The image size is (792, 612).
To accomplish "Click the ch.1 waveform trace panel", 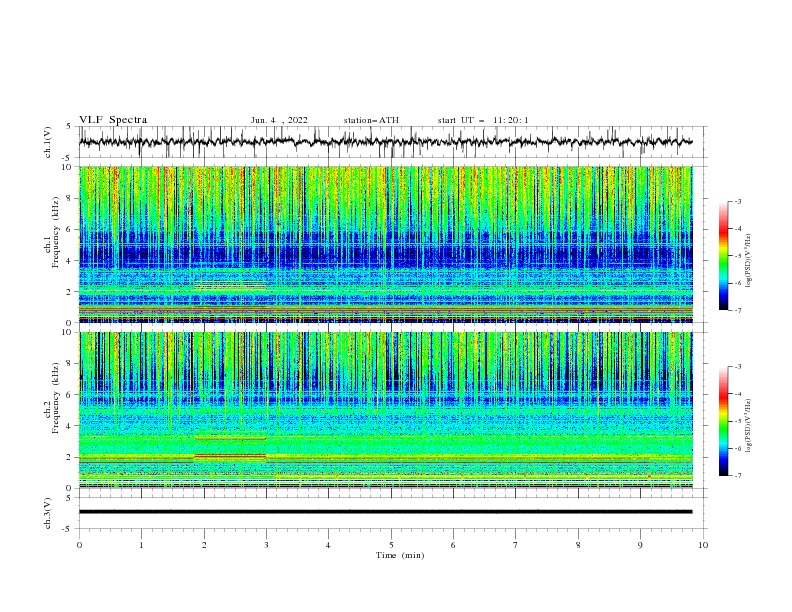I will coord(393,142).
